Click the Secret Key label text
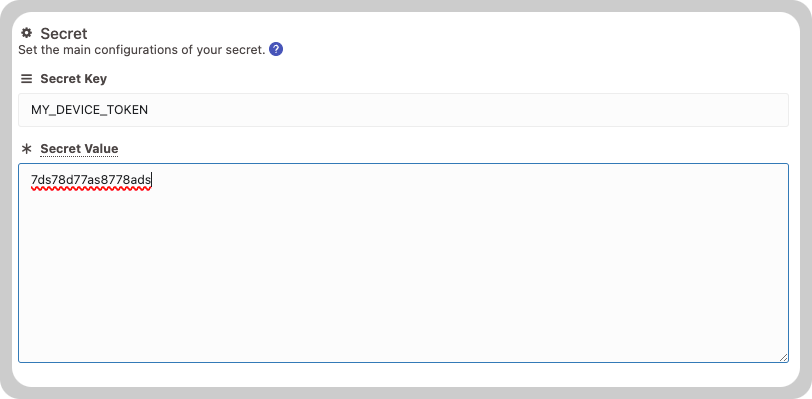This screenshot has width=812, height=399. point(74,79)
